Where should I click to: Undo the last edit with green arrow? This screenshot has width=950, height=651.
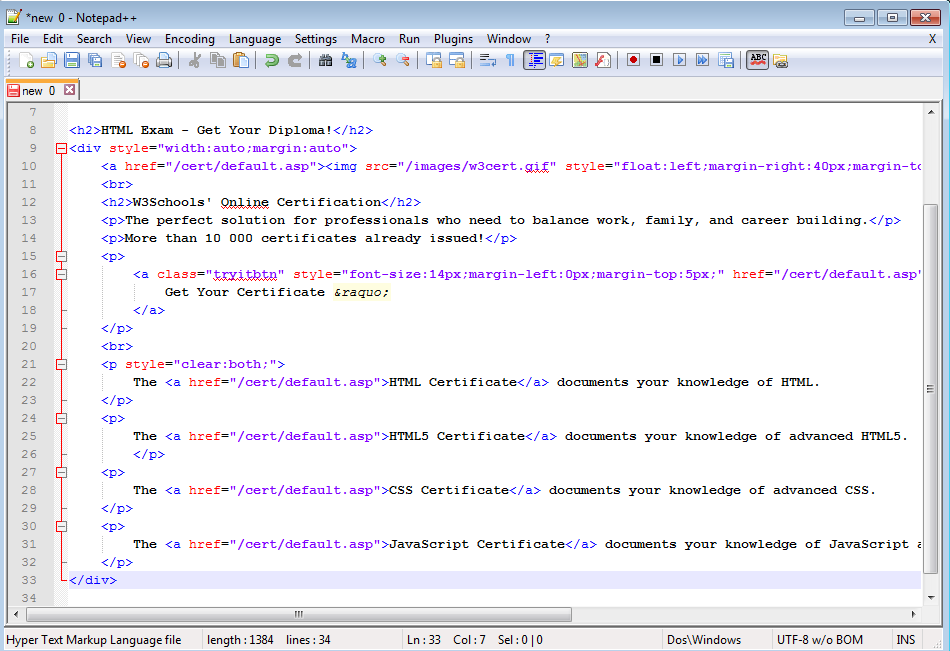coord(271,60)
